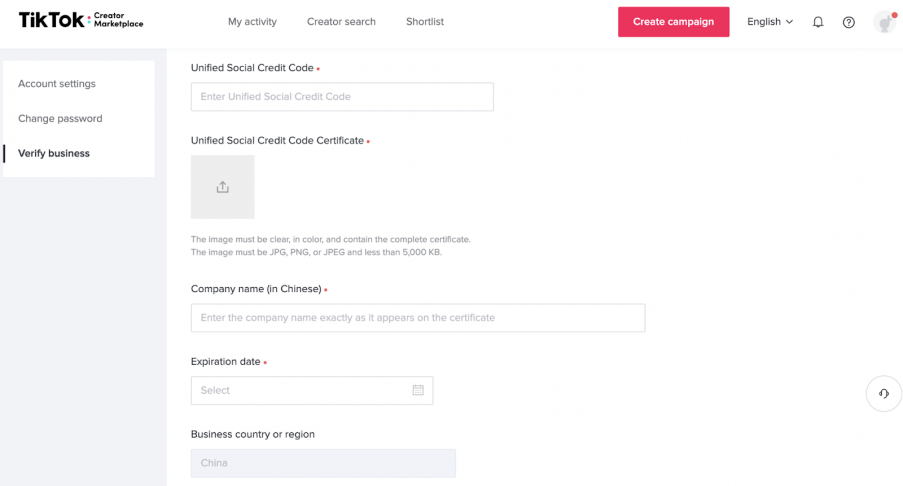Screen dimensions: 903x486
Task: Click the certificate upload icon box
Action: coord(223,187)
